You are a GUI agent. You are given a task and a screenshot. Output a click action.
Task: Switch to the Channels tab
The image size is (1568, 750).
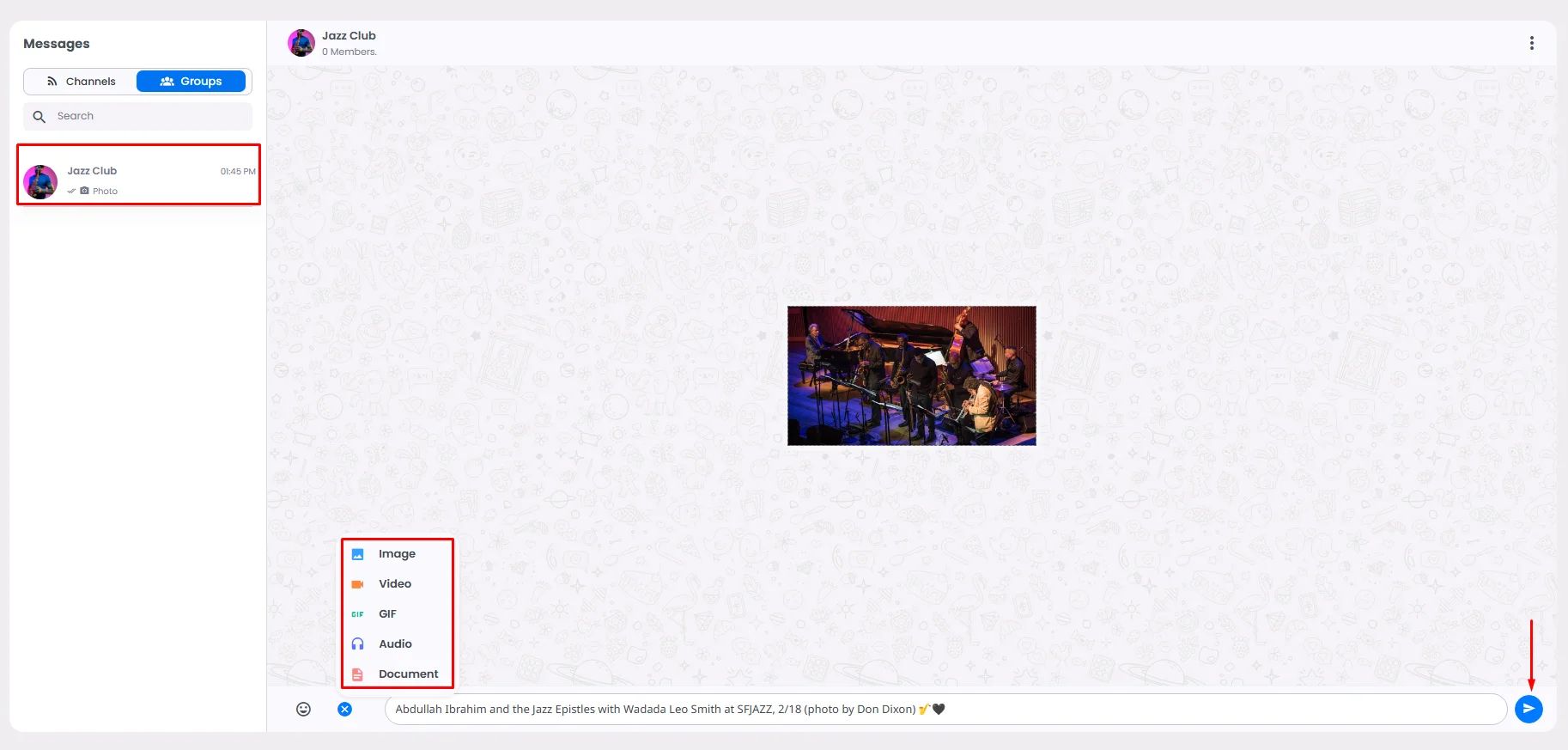[81, 82]
